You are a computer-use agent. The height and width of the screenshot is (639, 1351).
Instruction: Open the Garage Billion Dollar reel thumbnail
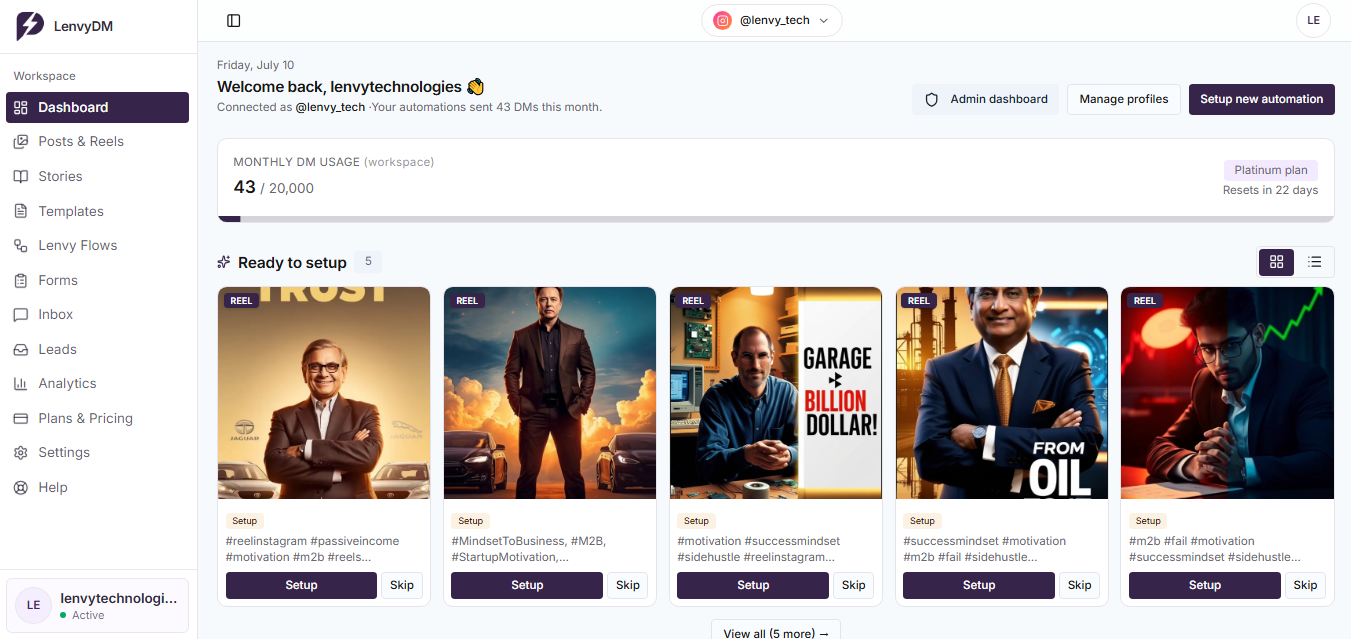pos(776,393)
